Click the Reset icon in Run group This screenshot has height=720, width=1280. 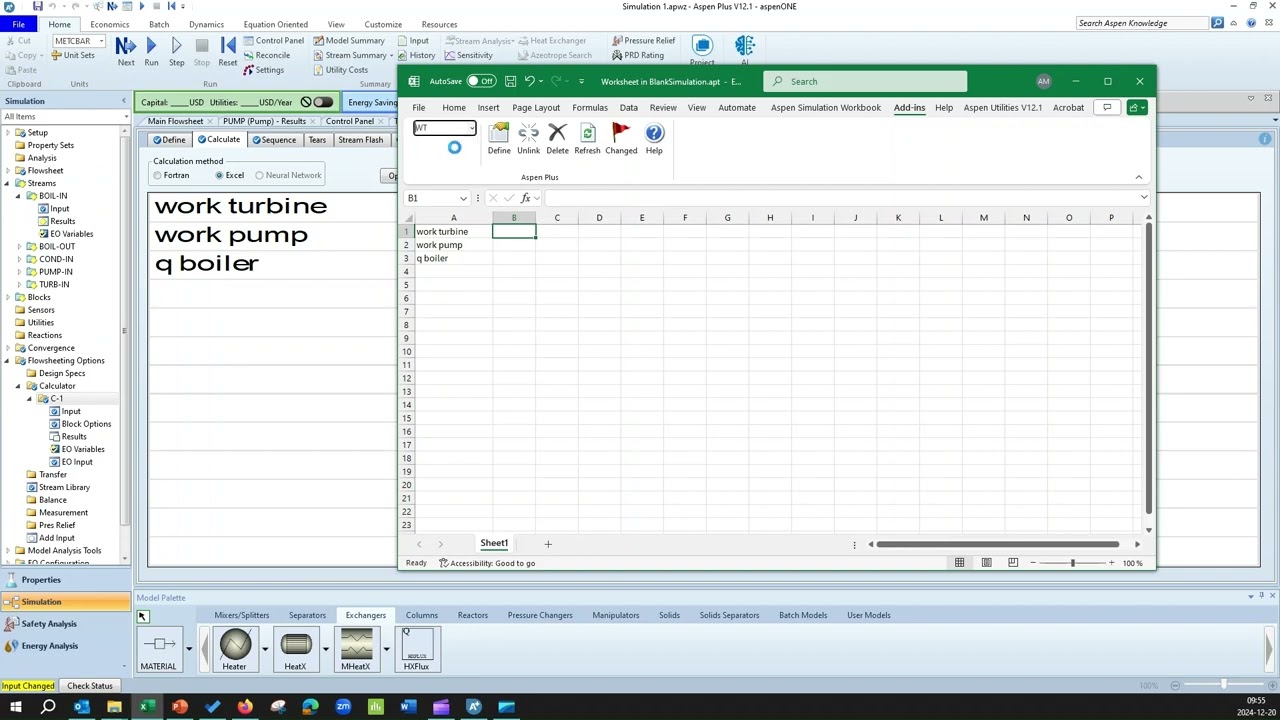click(x=228, y=52)
